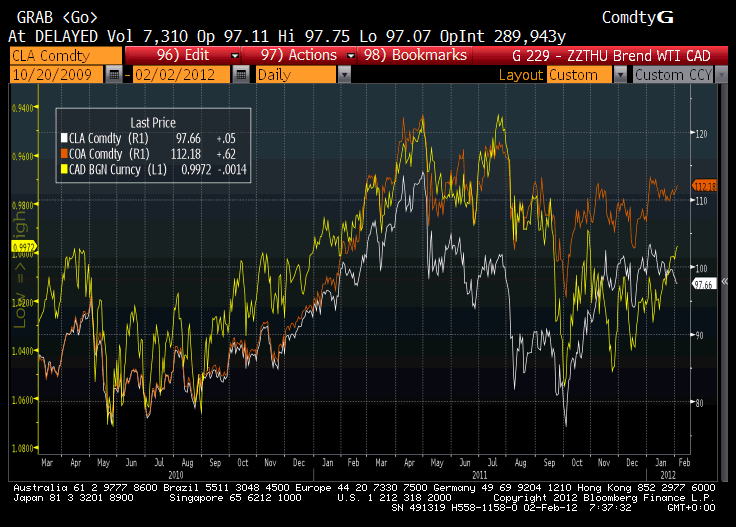The image size is (736, 527).
Task: Click the 2011 year label on time axis
Action: click(x=479, y=475)
